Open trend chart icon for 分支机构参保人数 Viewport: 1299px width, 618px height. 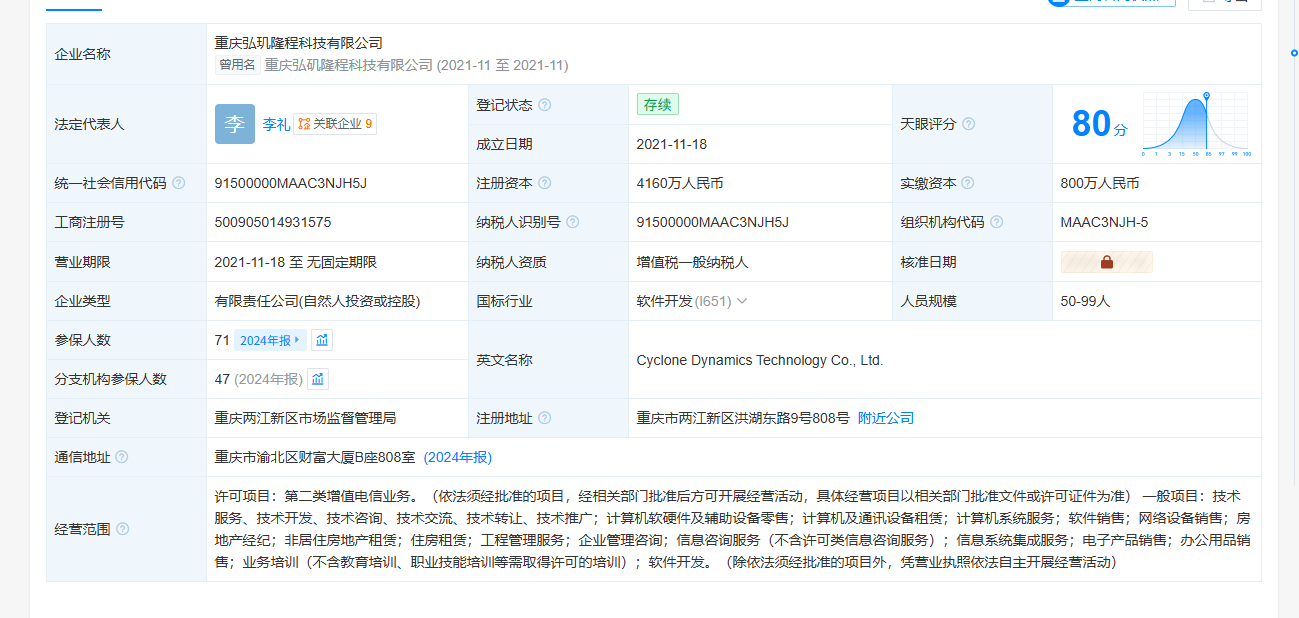(318, 379)
